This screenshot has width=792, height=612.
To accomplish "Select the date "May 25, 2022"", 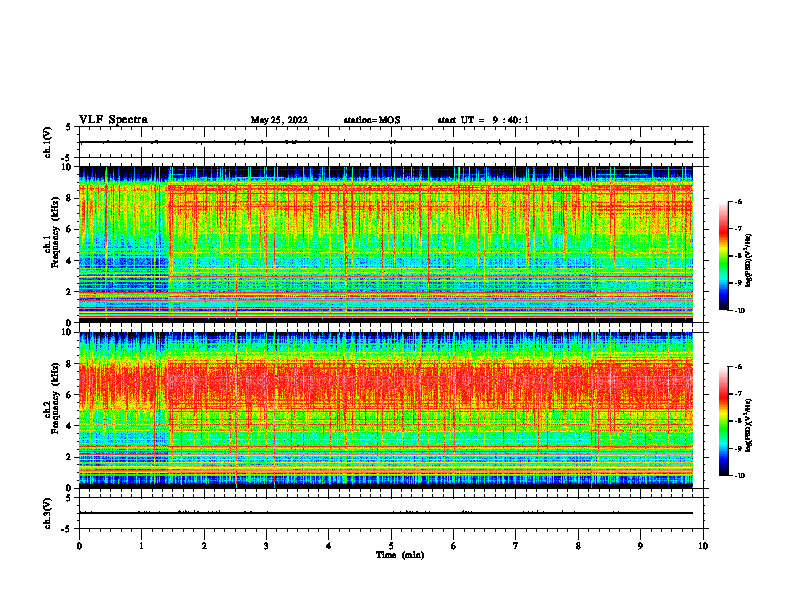I will [279, 120].
